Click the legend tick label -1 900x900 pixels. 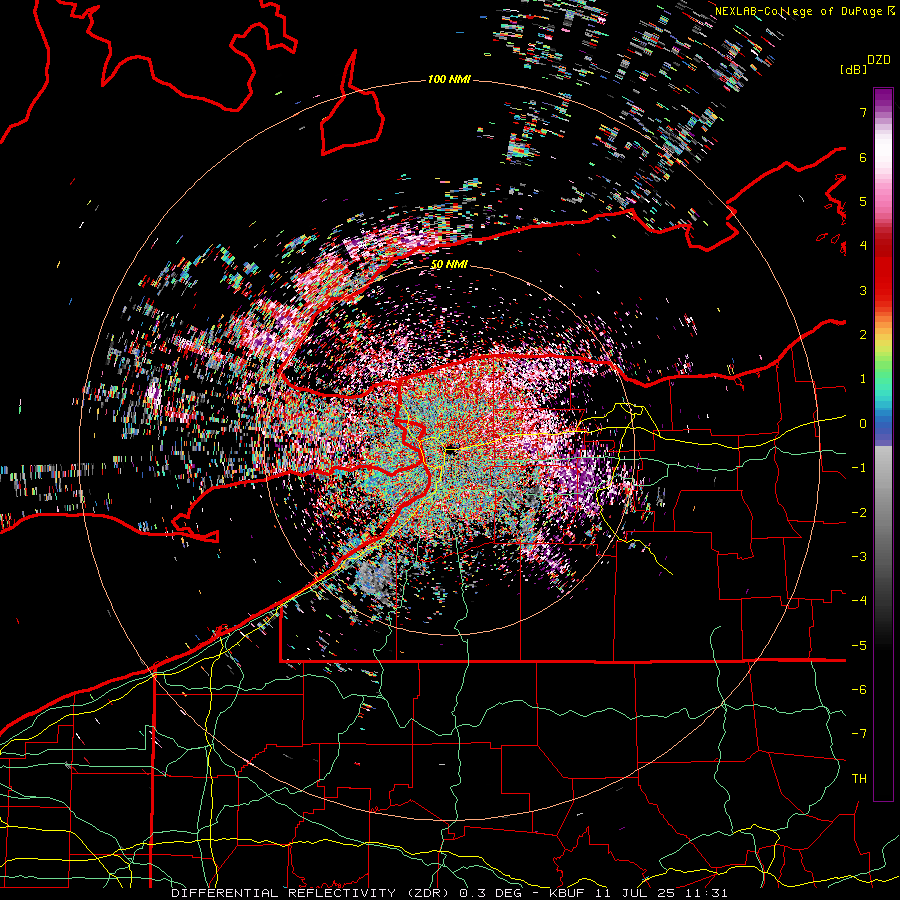[859, 468]
